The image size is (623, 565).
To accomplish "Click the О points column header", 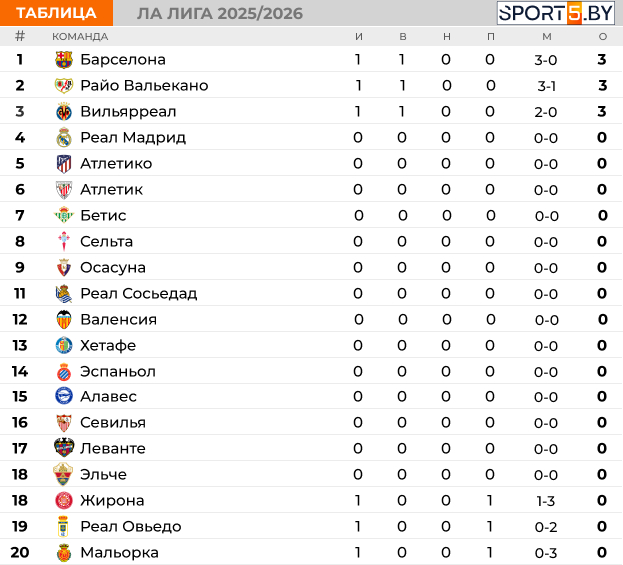I will (x=603, y=37).
